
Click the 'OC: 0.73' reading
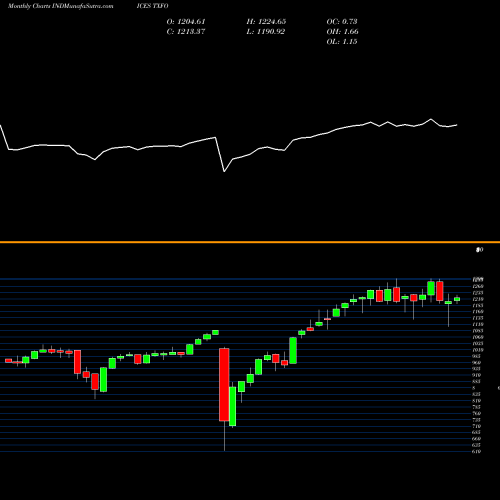pyautogui.click(x=342, y=22)
